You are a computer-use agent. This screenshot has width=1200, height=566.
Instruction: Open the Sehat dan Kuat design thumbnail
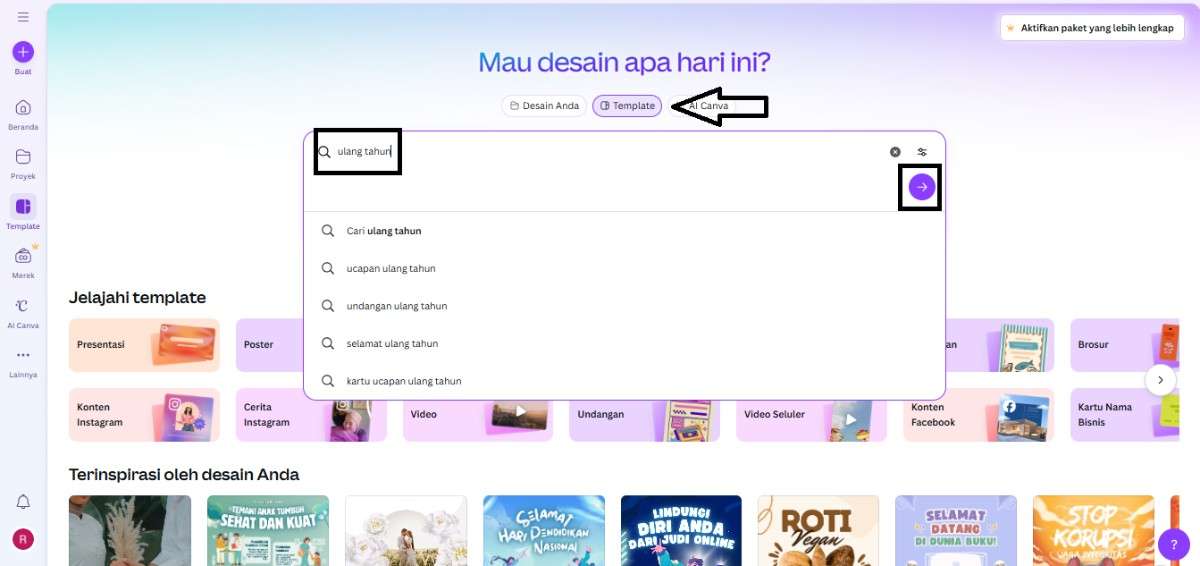[x=268, y=530]
